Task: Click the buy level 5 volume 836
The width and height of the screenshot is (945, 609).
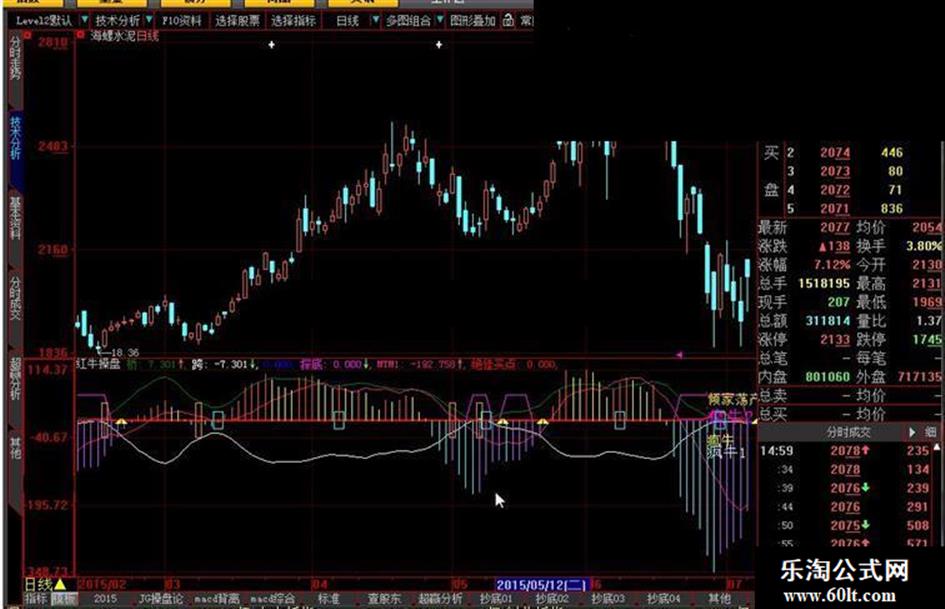Action: pyautogui.click(x=891, y=209)
